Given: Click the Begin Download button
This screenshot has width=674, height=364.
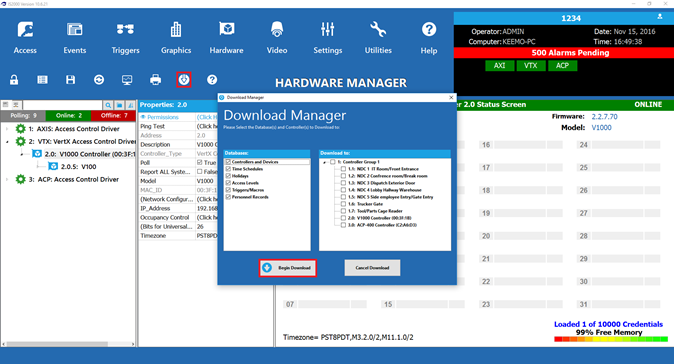Looking at the screenshot, I should (288, 268).
